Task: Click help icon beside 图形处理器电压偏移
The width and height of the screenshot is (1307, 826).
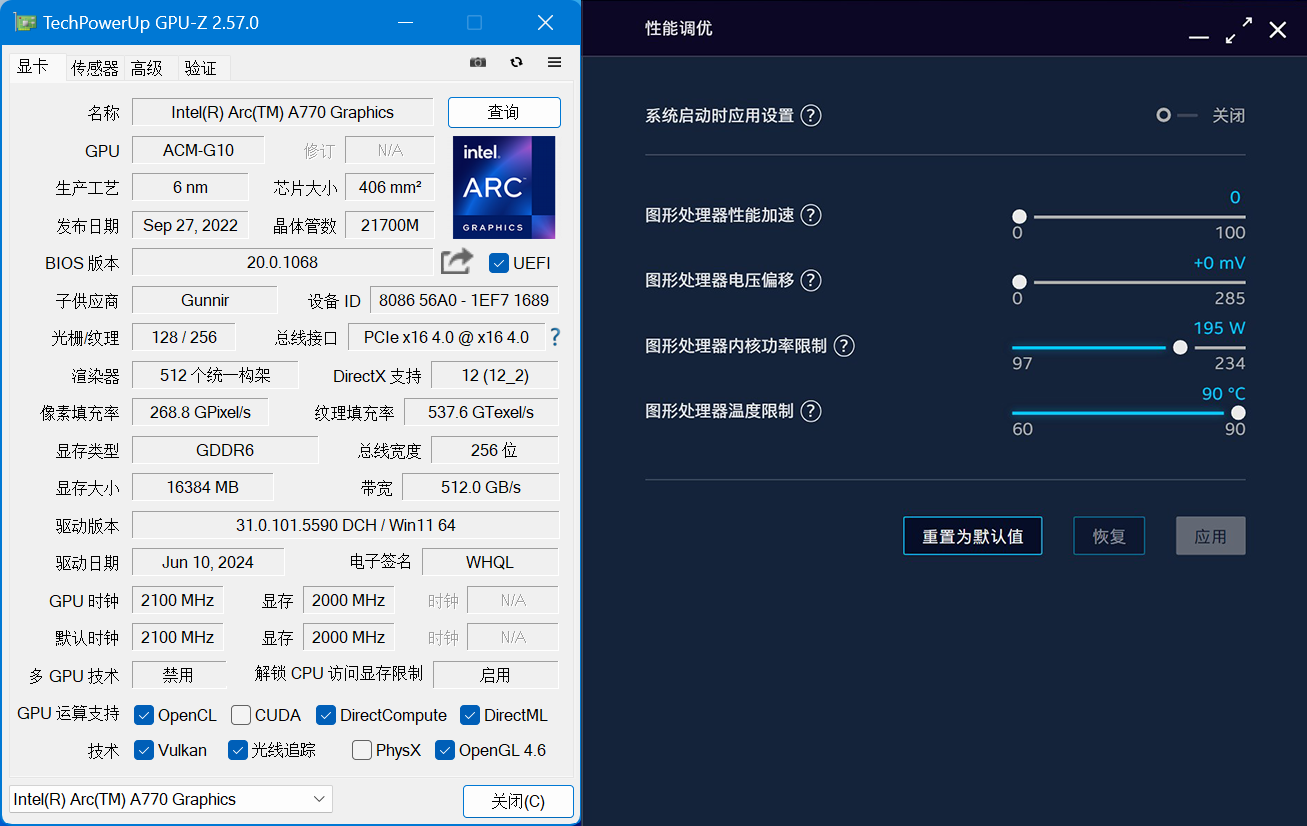Action: pos(811,281)
